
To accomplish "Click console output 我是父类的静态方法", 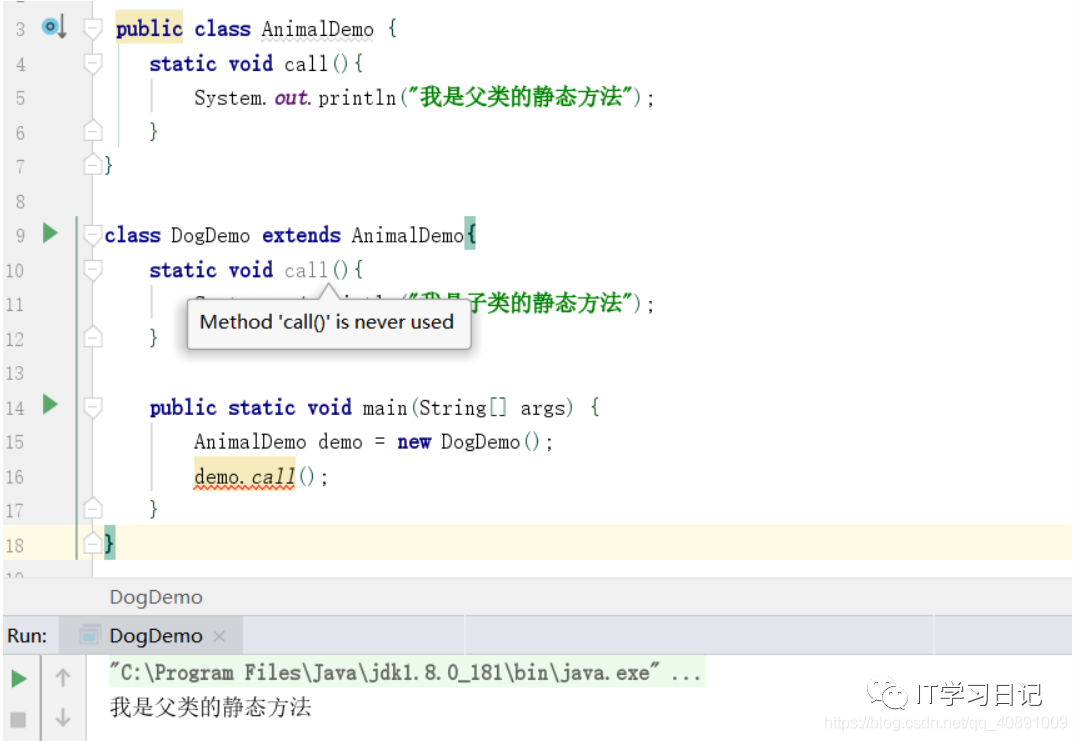I will click(210, 707).
